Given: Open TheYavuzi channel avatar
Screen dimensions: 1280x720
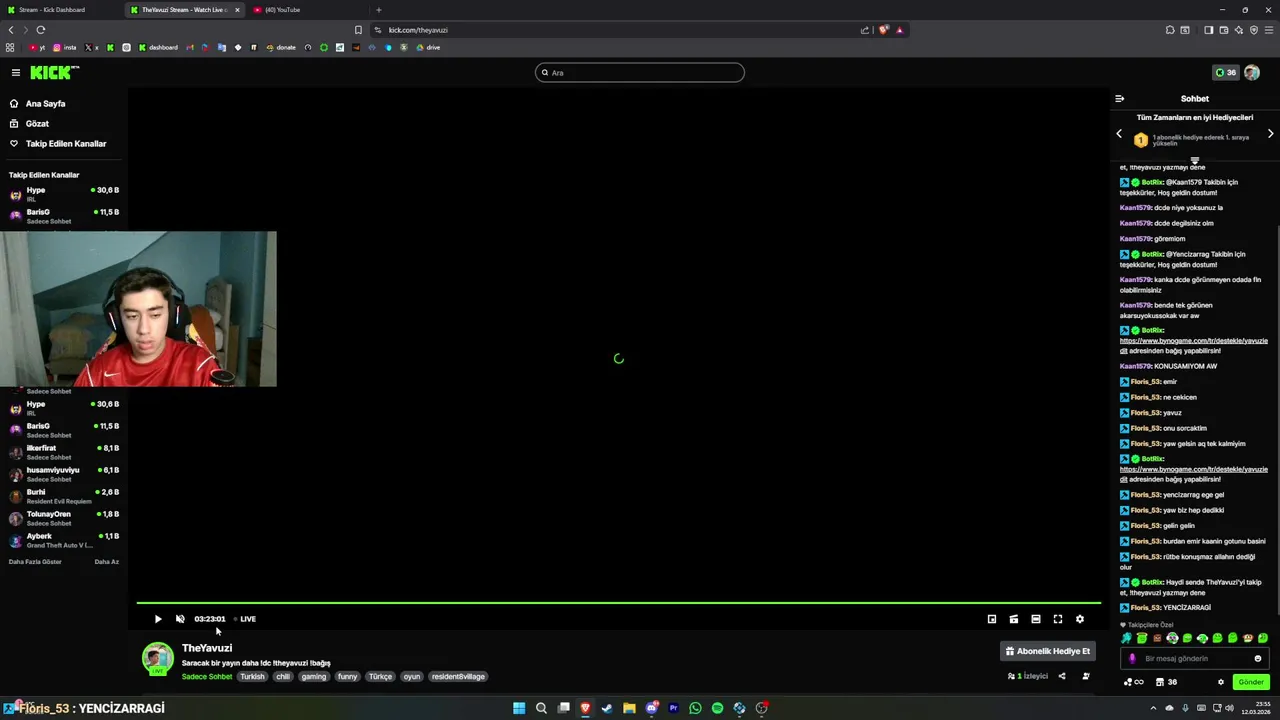Looking at the screenshot, I should coord(157,658).
